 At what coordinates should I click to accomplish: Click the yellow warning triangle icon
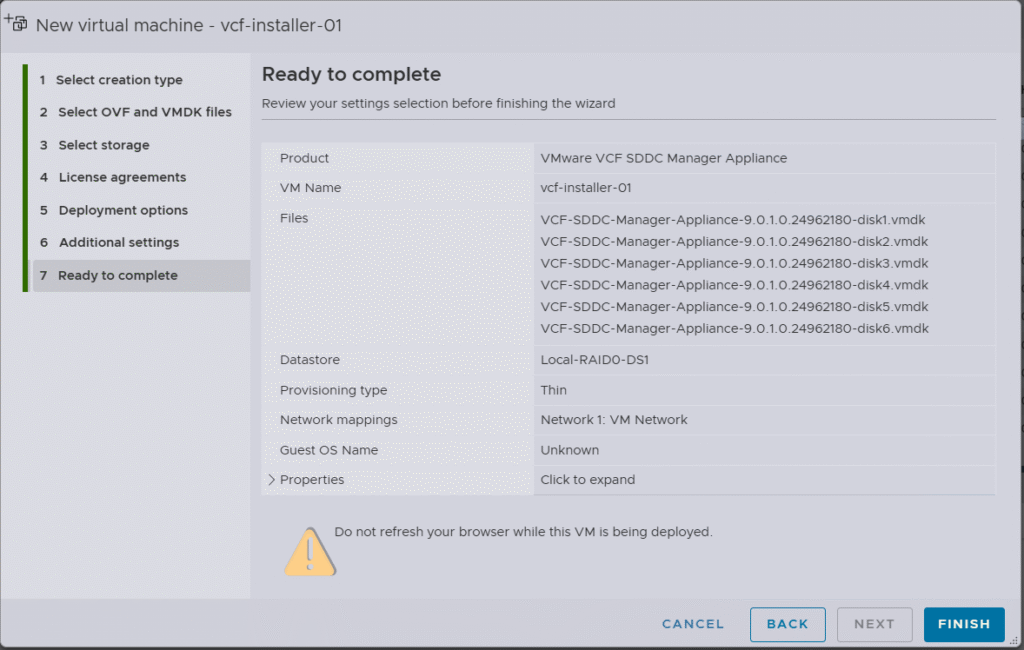[310, 550]
